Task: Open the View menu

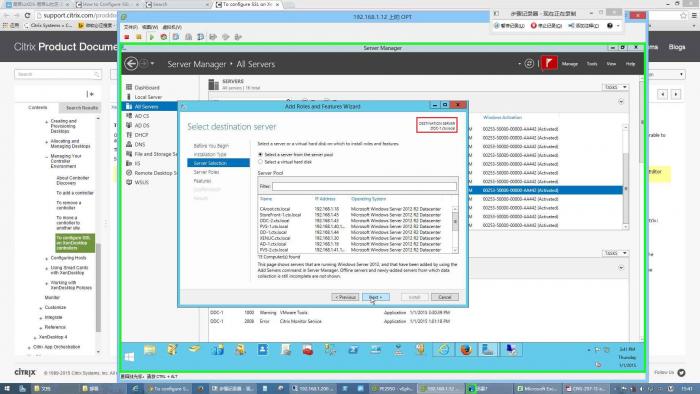Action: [x=611, y=64]
